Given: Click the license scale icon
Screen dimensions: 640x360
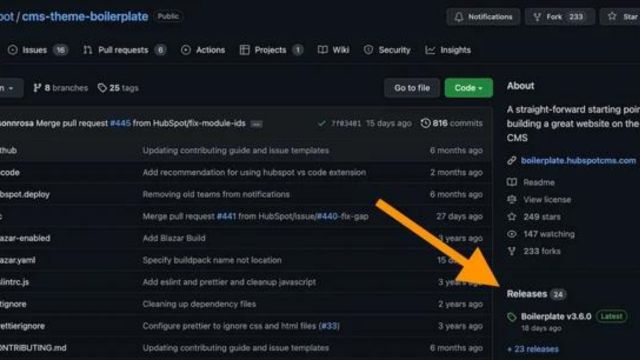Looking at the screenshot, I should point(511,199).
